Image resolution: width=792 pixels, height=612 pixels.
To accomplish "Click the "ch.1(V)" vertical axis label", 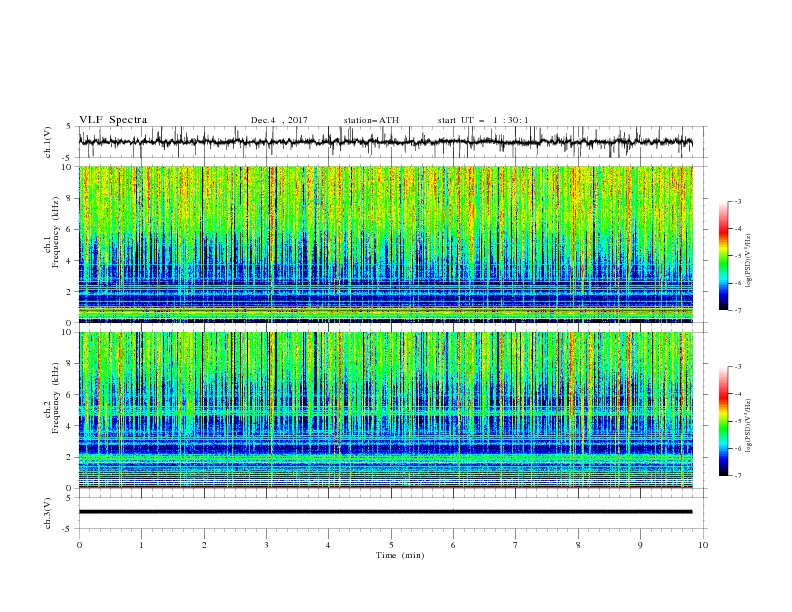I will pyautogui.click(x=48, y=142).
